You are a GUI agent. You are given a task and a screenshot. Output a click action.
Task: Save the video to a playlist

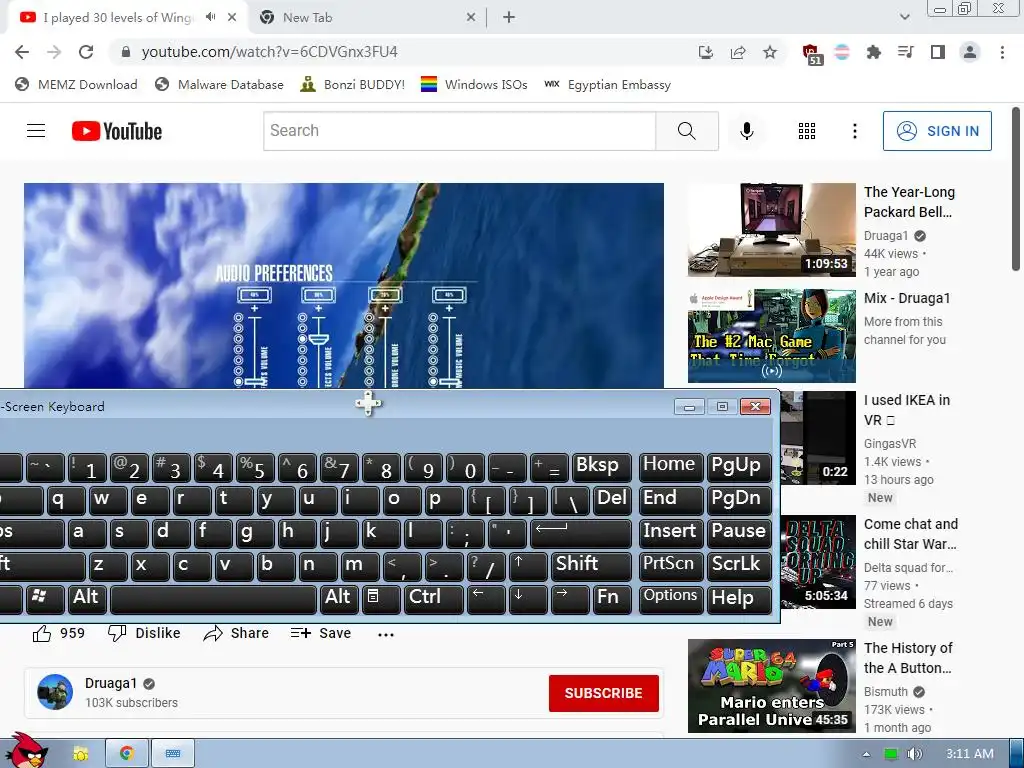click(321, 633)
